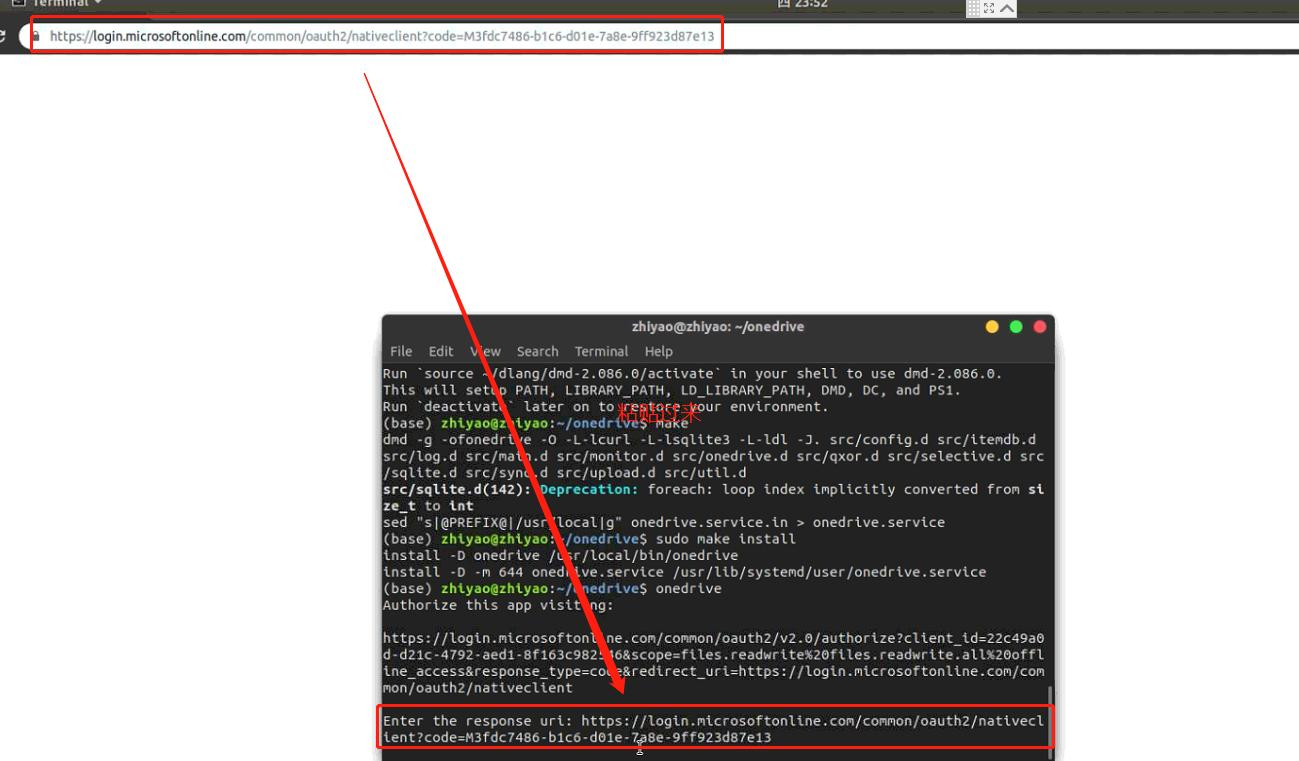
Task: Click the 'sudo make install' command line
Action: coord(589,539)
